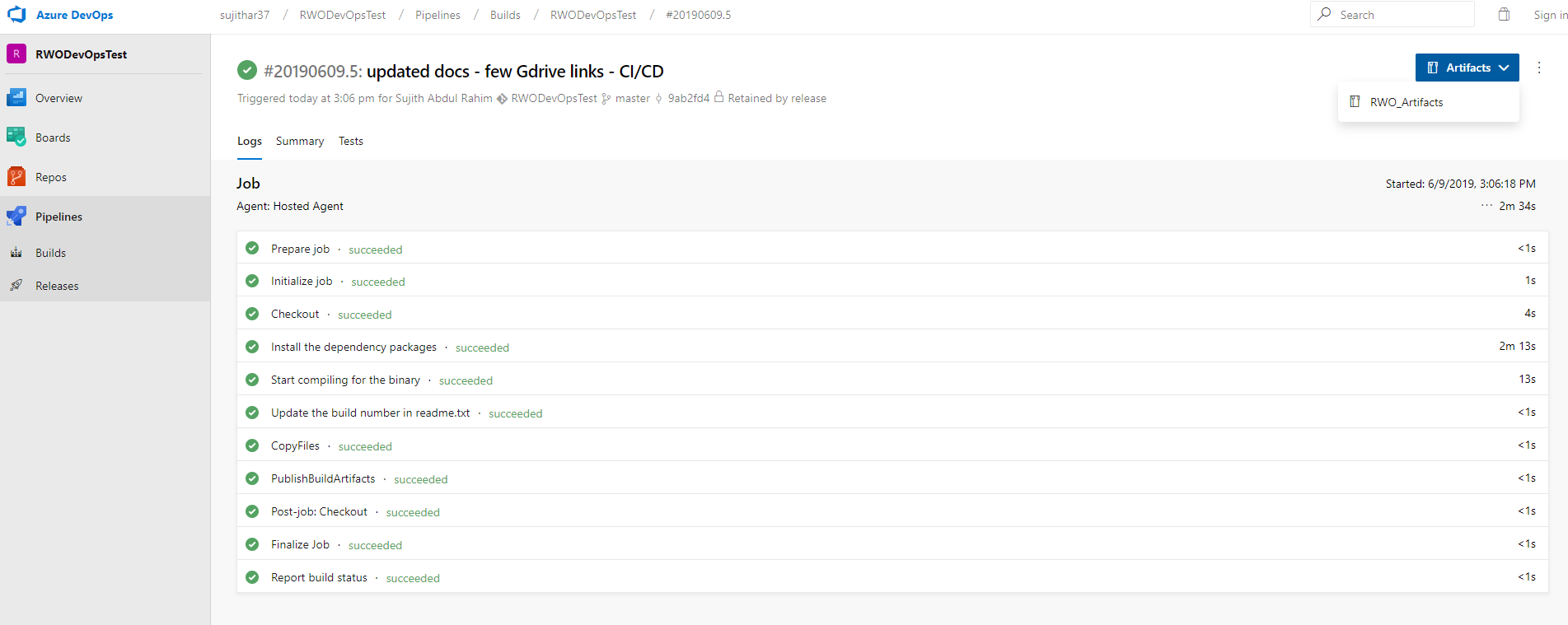Click the retained by release lock icon
Screen dimensions: 1568x625
(718, 97)
